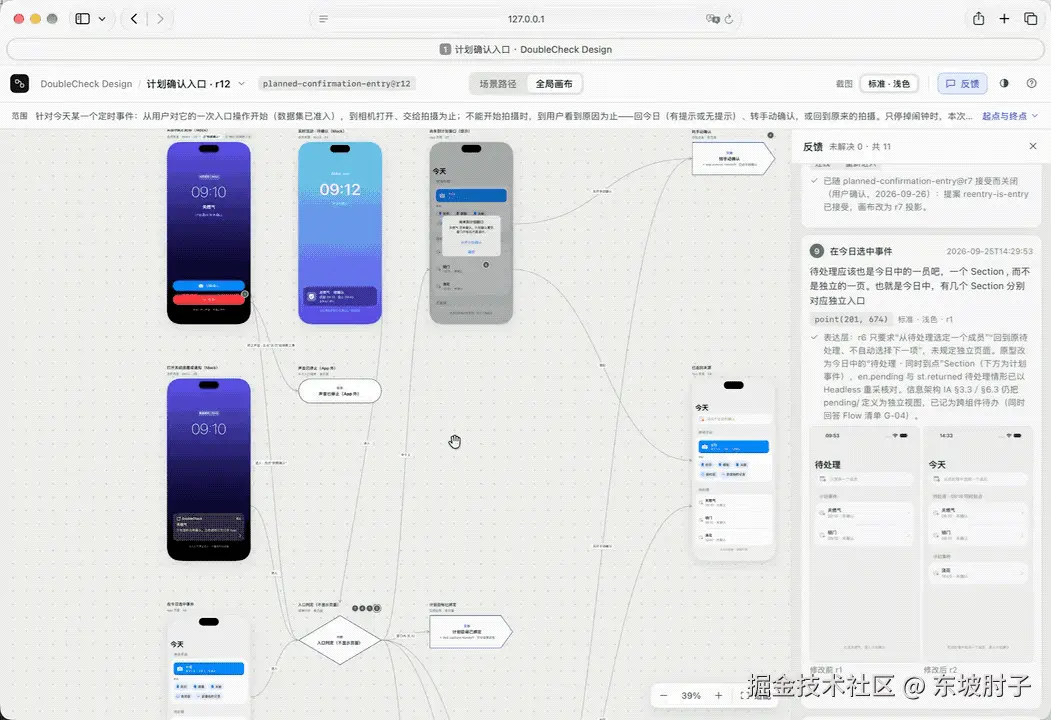Open the 今天 after-revision screenshot thumbnail

pyautogui.click(x=978, y=544)
